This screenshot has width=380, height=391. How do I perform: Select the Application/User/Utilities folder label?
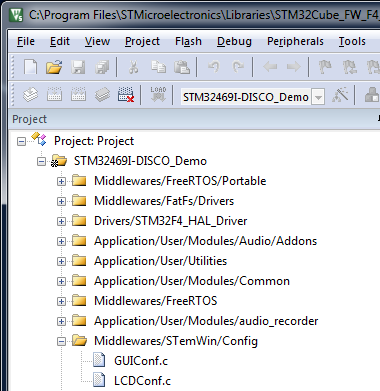tap(161, 261)
